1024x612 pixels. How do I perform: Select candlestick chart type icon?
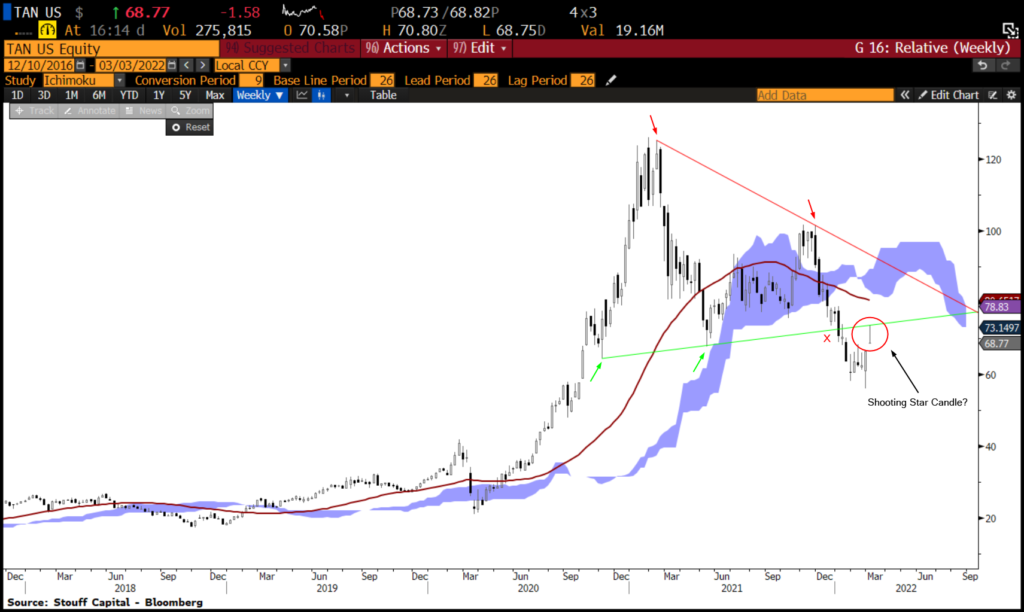321,95
